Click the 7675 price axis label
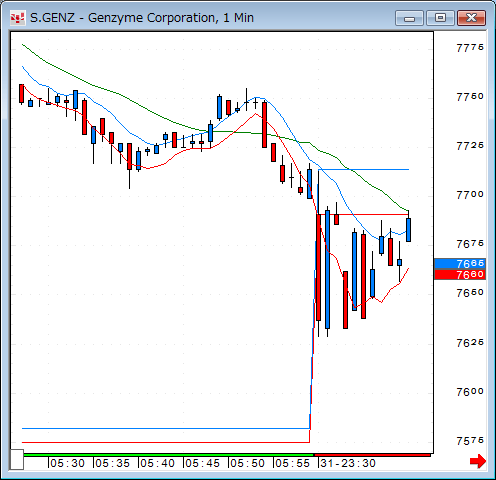Screen dimensions: 496x480 tap(470, 244)
